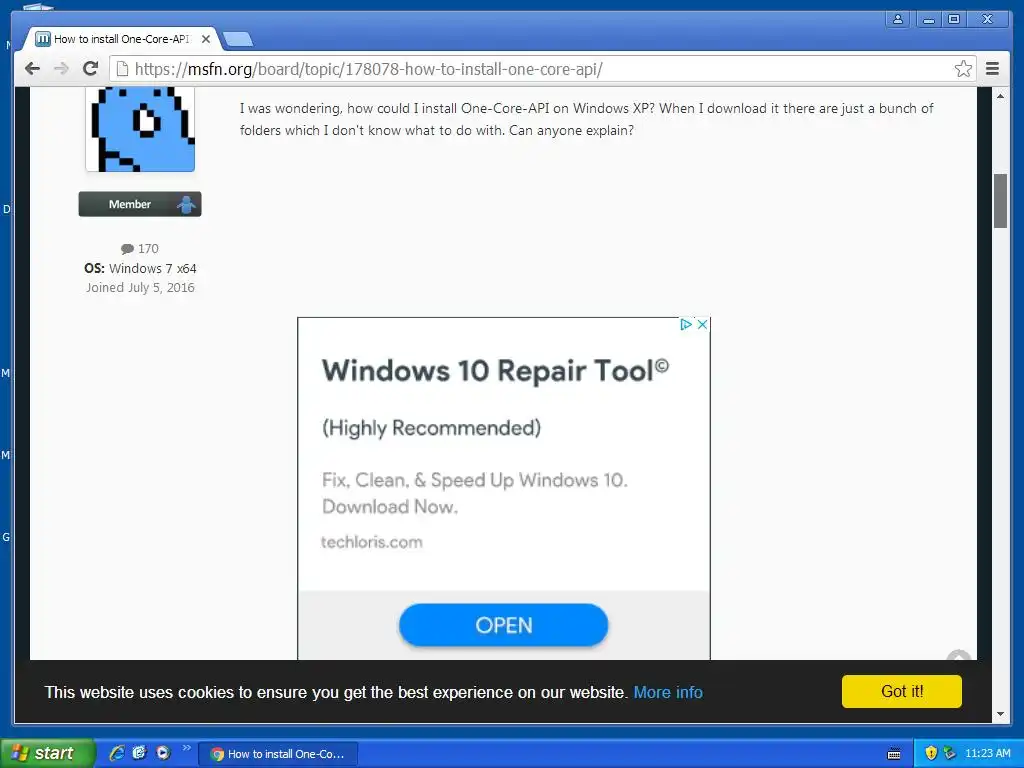Click the vertical scrollbar thumb
This screenshot has height=768, width=1024.
pos(1000,201)
